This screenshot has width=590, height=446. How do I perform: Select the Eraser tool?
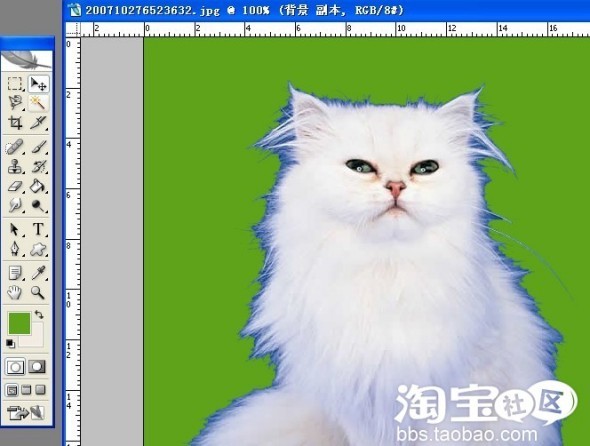click(x=15, y=186)
